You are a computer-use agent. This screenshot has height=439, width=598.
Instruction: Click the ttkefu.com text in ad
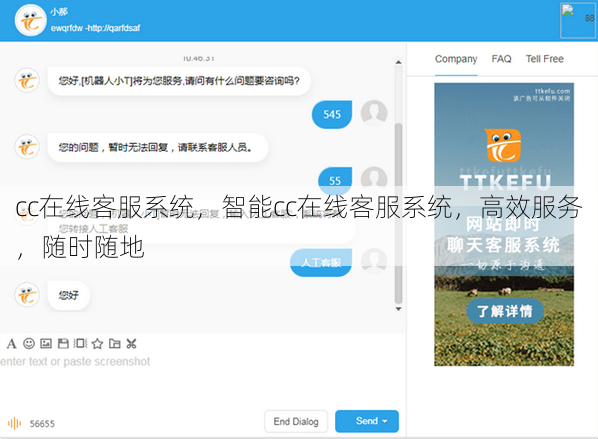[x=552, y=91]
